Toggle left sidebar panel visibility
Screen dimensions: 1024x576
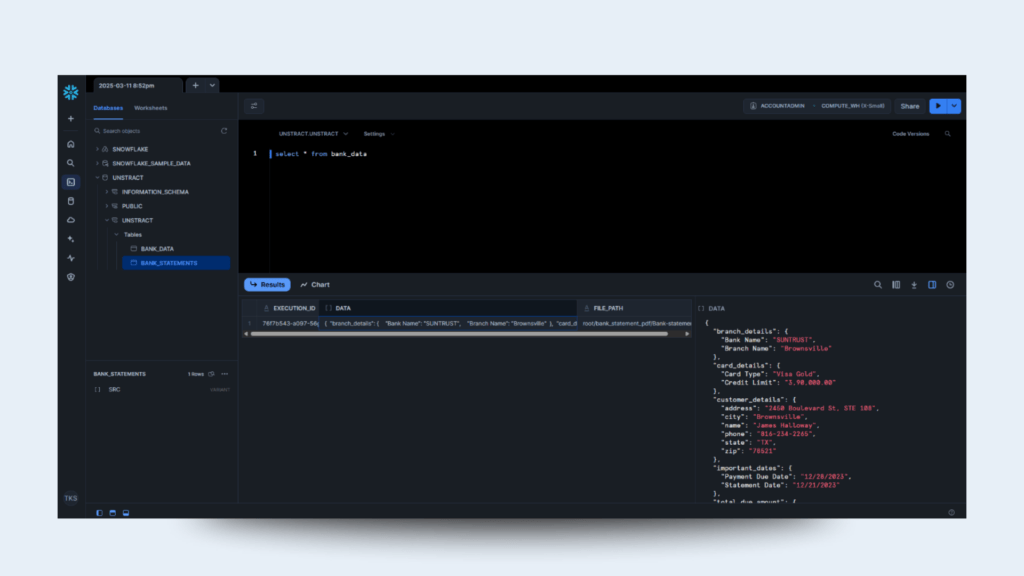(x=100, y=513)
